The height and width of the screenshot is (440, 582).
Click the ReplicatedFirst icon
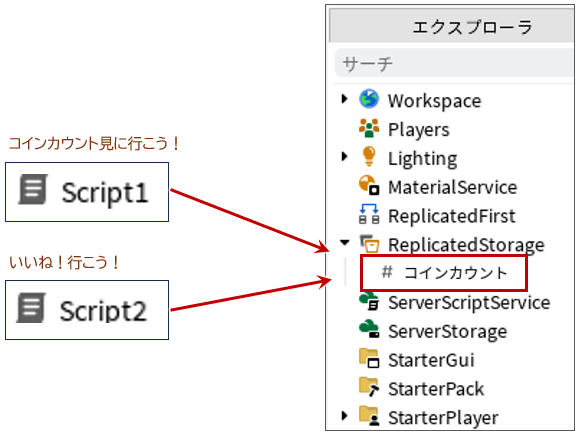click(369, 214)
